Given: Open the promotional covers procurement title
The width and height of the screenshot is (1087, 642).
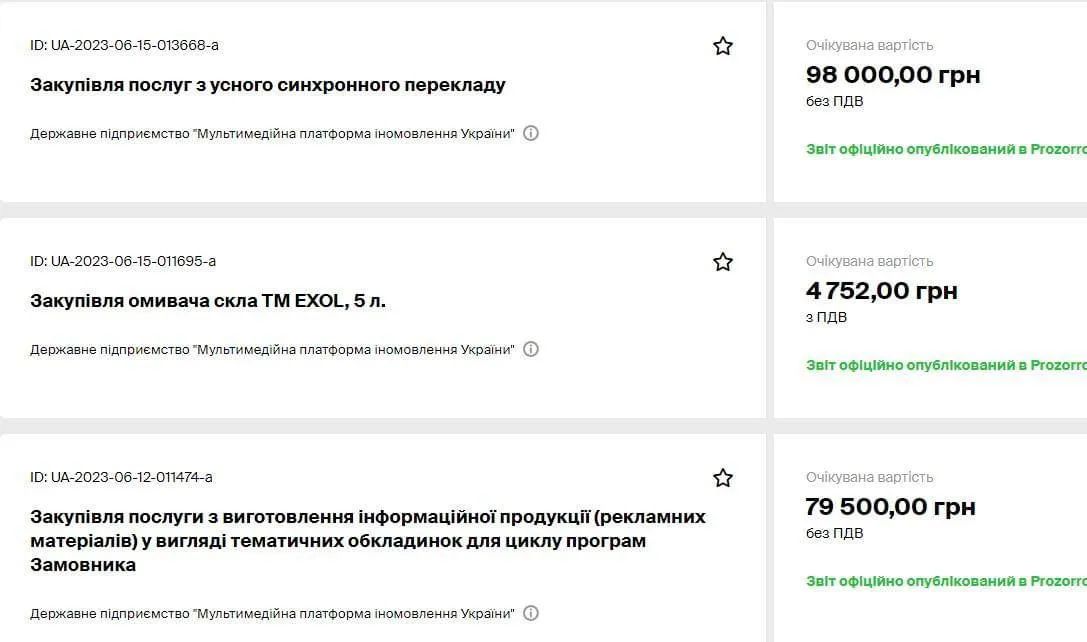Looking at the screenshot, I should 368,540.
